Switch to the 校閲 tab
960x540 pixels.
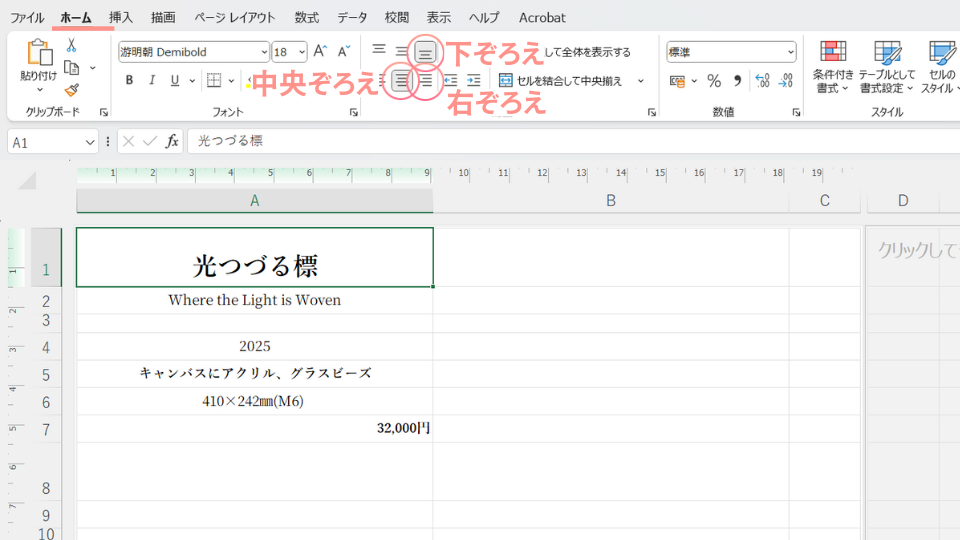tap(396, 18)
